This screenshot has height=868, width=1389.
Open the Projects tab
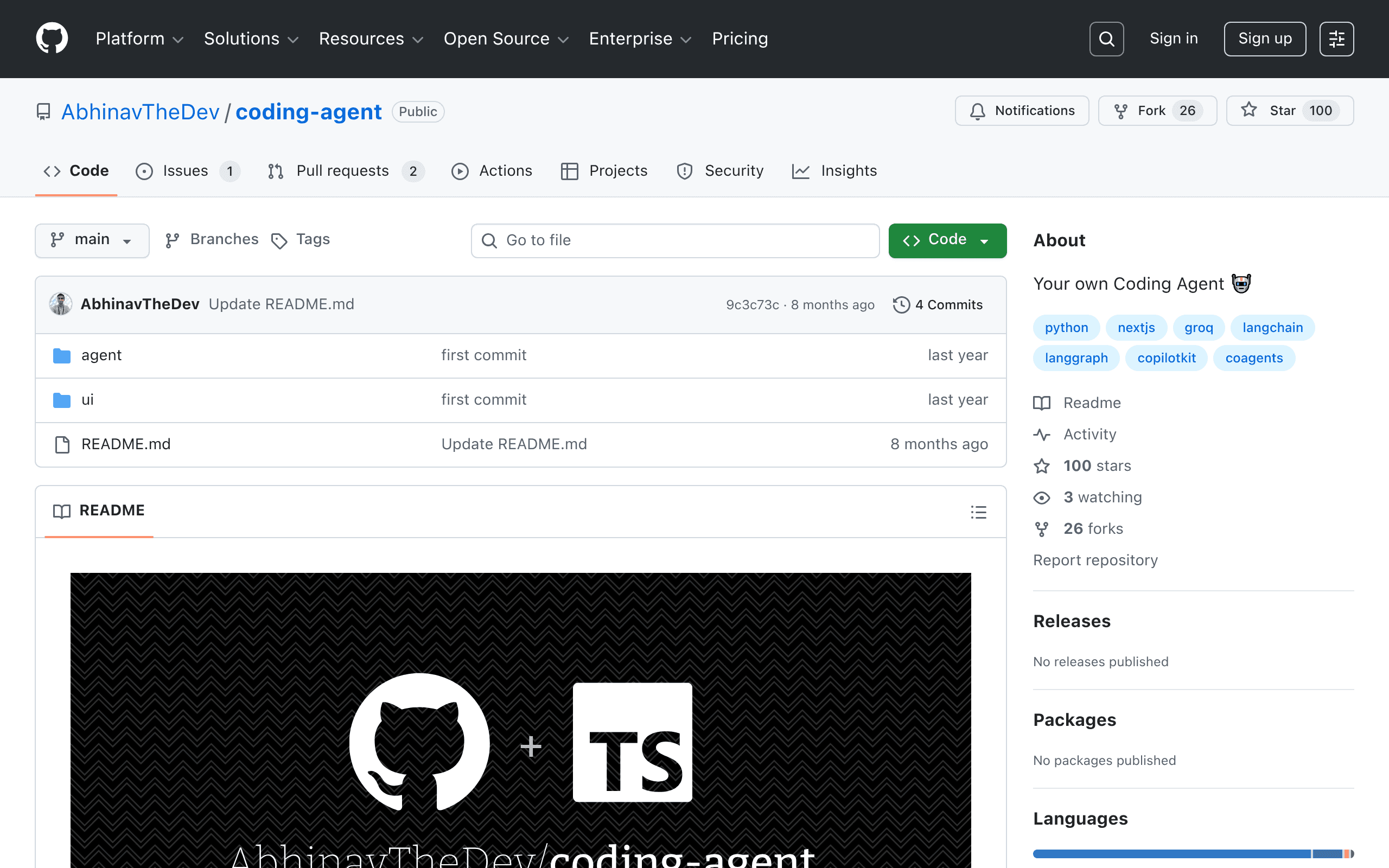pos(604,171)
